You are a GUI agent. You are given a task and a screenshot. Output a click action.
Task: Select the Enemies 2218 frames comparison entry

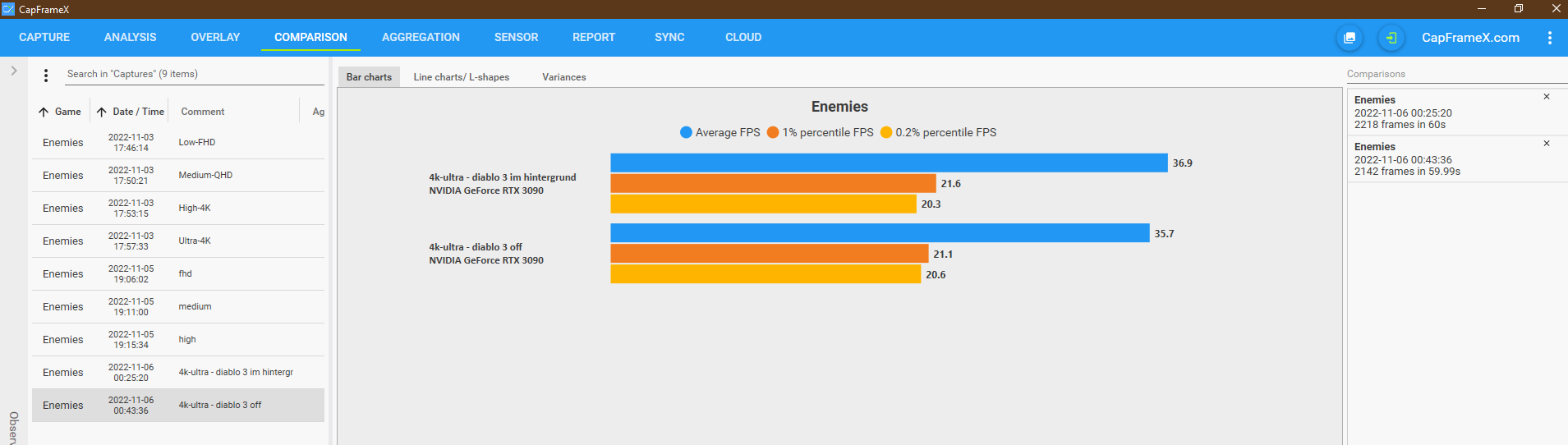(1457, 112)
